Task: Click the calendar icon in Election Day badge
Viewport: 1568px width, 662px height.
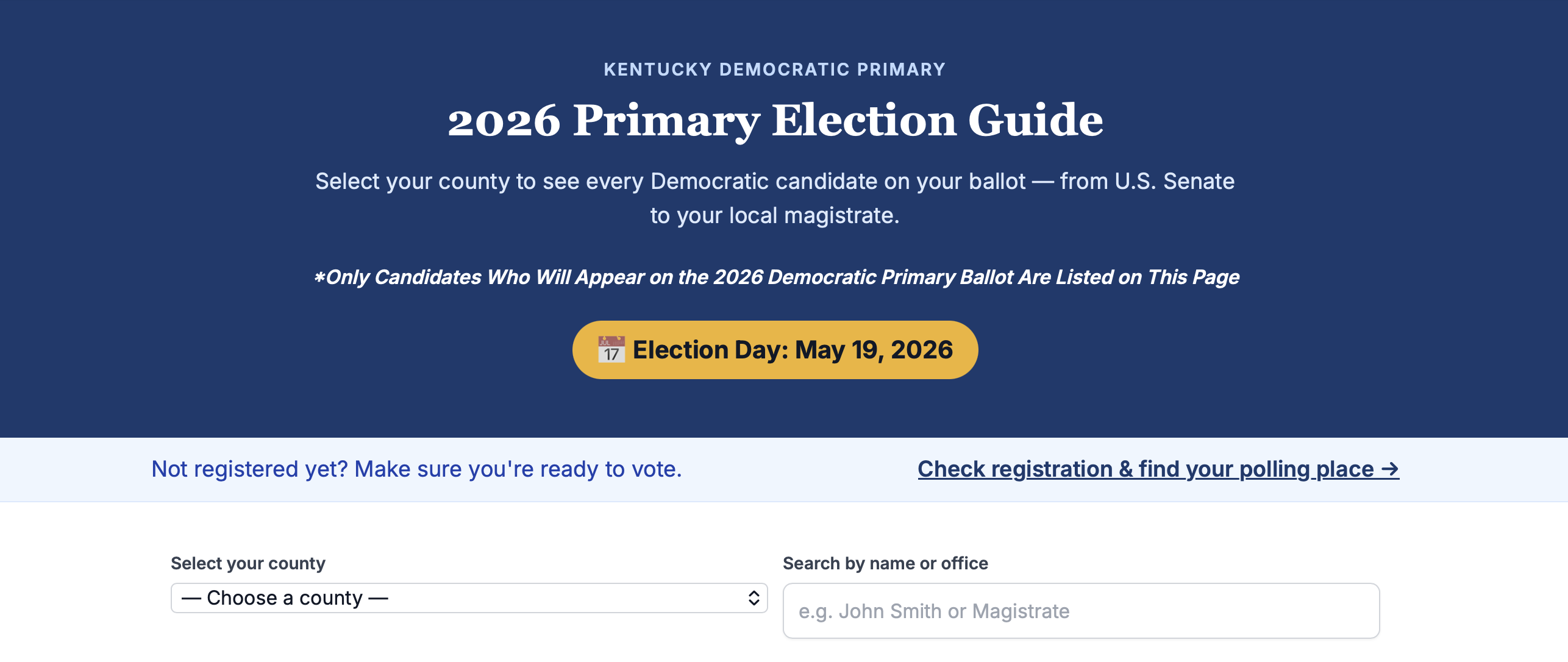Action: [611, 350]
